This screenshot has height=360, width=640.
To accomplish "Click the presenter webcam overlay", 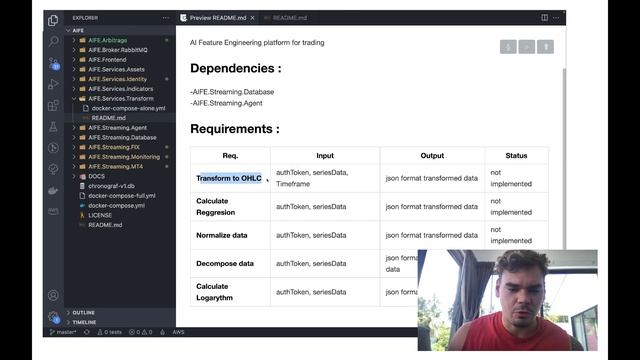I will click(x=507, y=300).
